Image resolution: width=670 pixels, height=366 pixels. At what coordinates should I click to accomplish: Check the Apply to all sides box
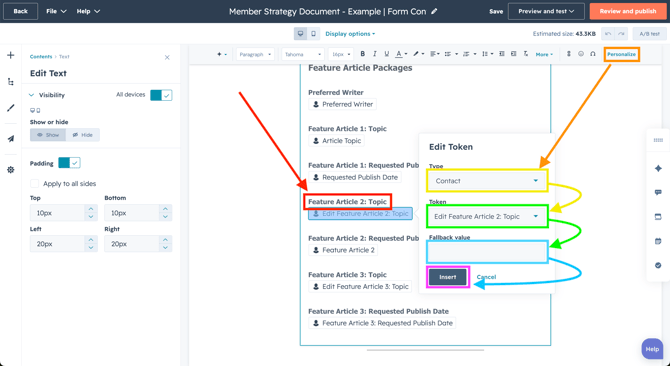(34, 184)
